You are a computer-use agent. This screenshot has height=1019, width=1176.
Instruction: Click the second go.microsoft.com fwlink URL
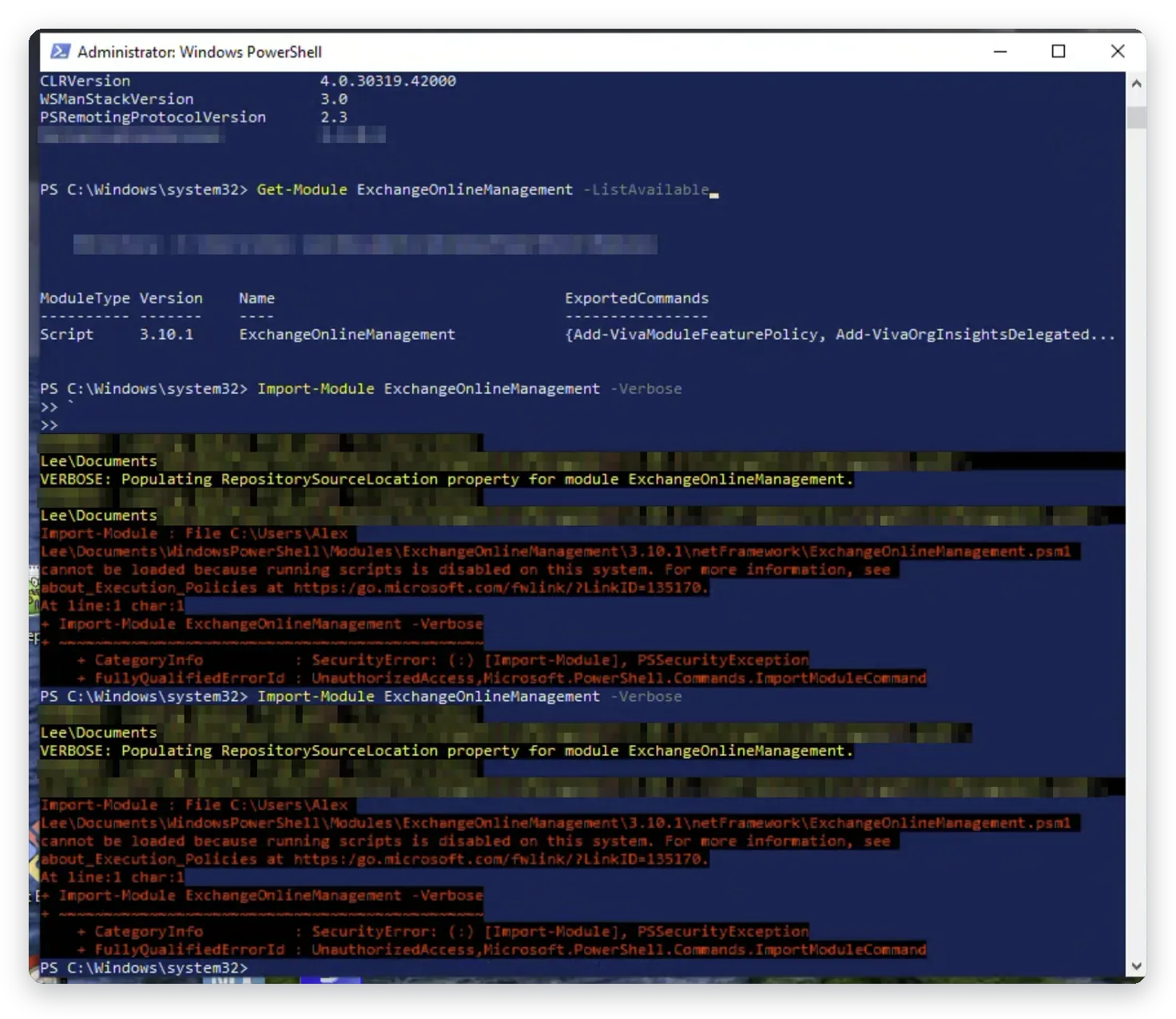[500, 859]
